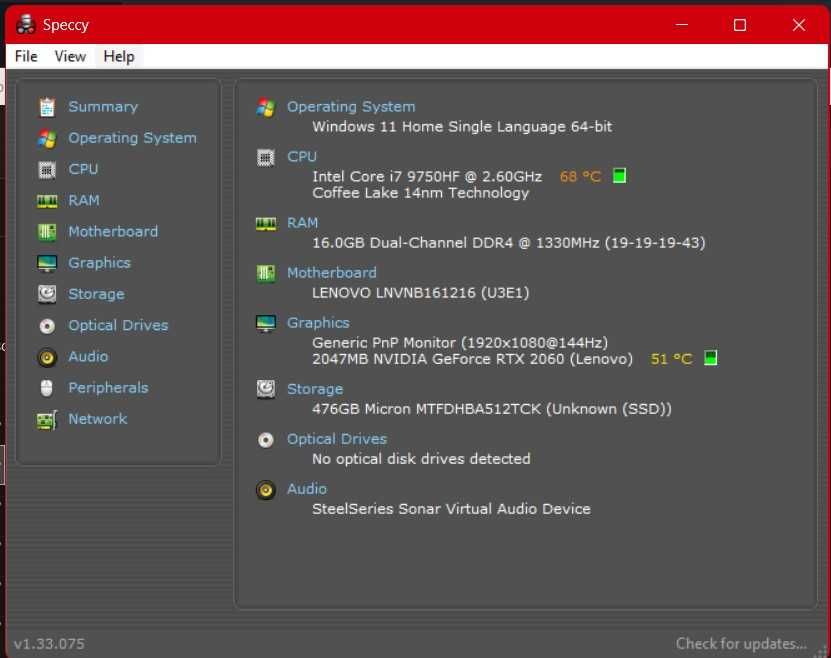Viewport: 831px width, 658px height.
Task: Click the 16.0GB Dual-Channel DDR4 text
Action: [508, 243]
